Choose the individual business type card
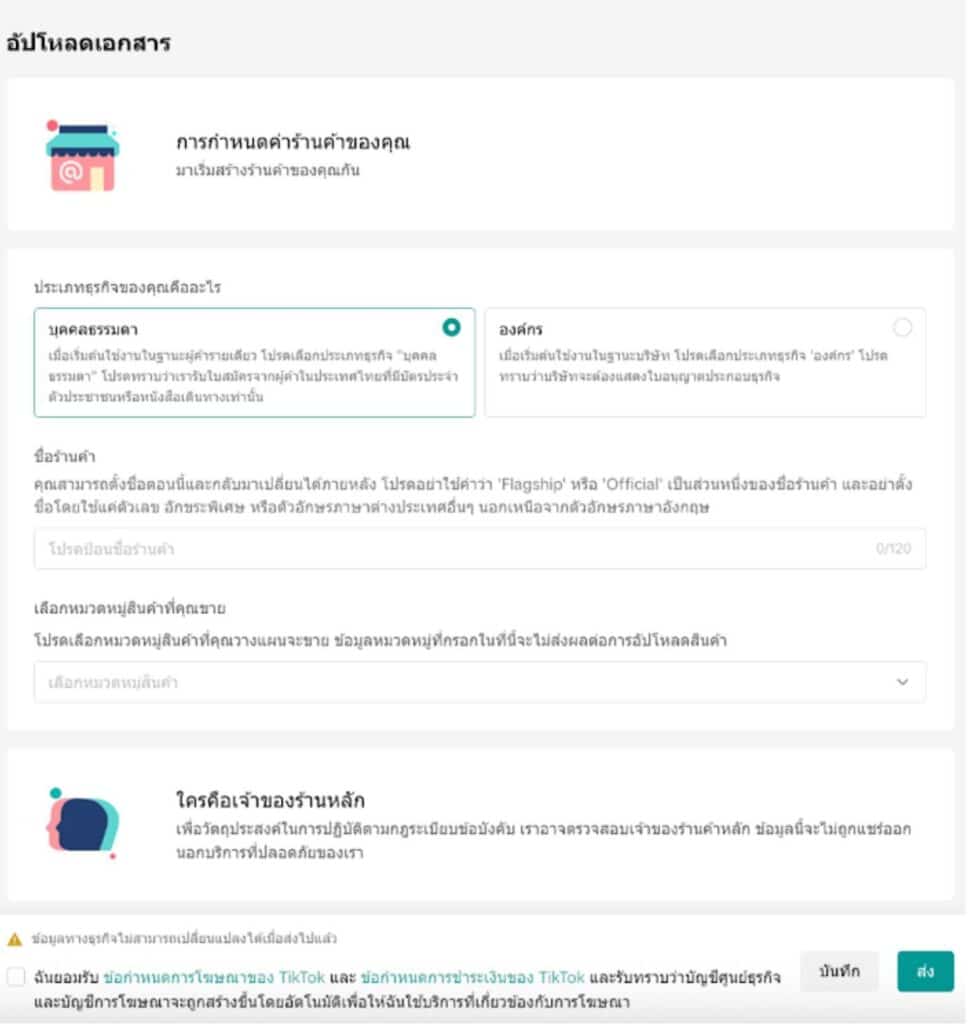The image size is (977, 1024). coord(255,362)
